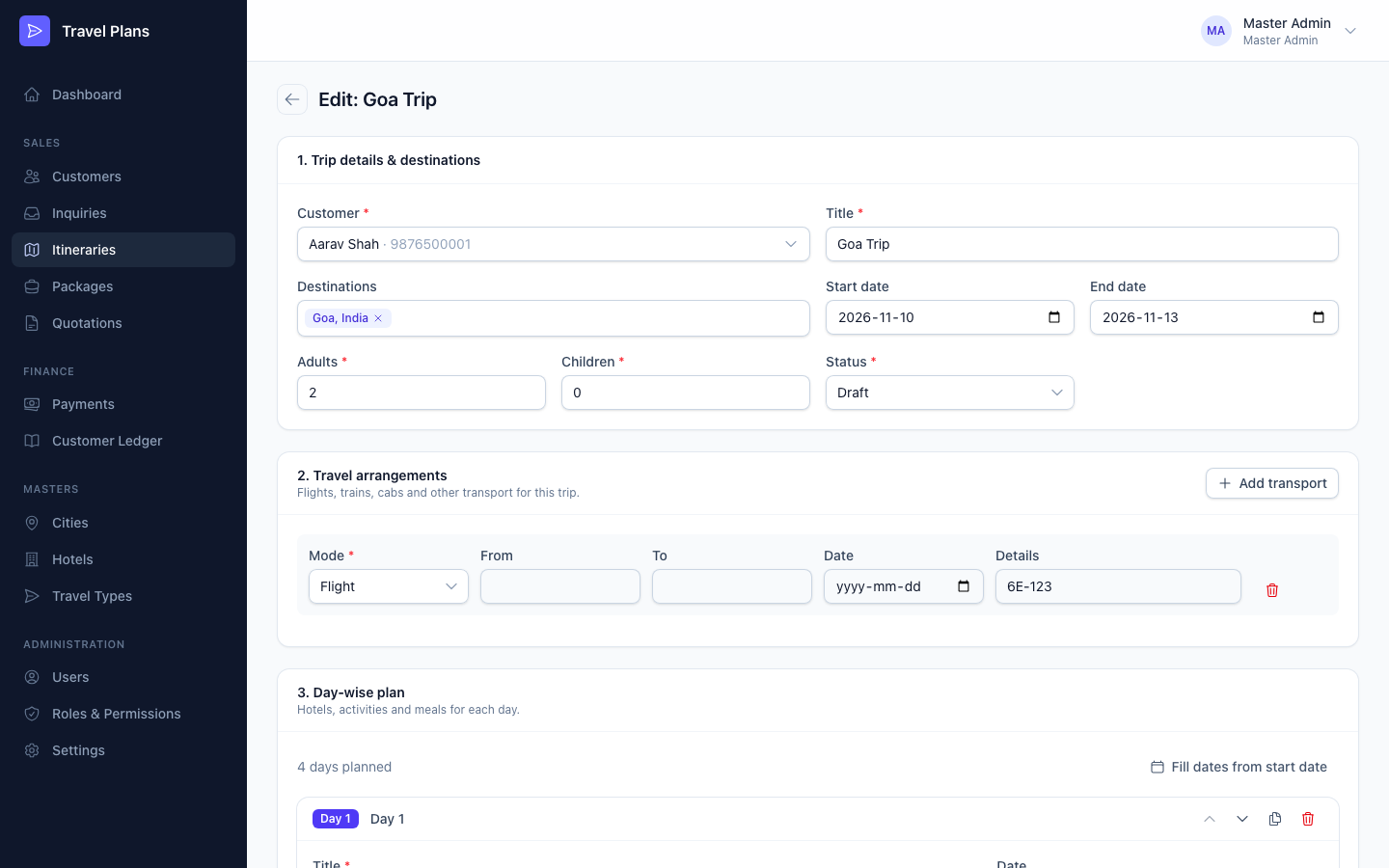This screenshot has height=868, width=1389.
Task: Click the Packages icon in sidebar
Action: pos(32,286)
